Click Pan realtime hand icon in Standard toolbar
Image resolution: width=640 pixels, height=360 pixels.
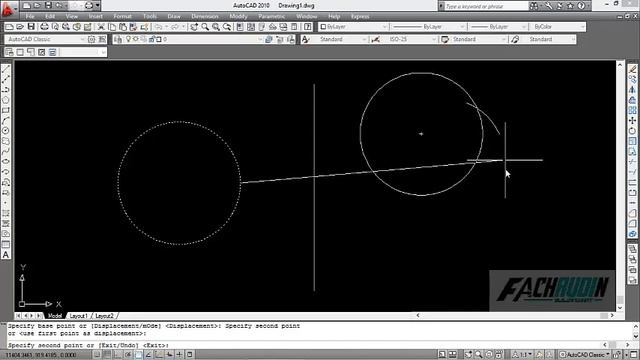(x=194, y=27)
